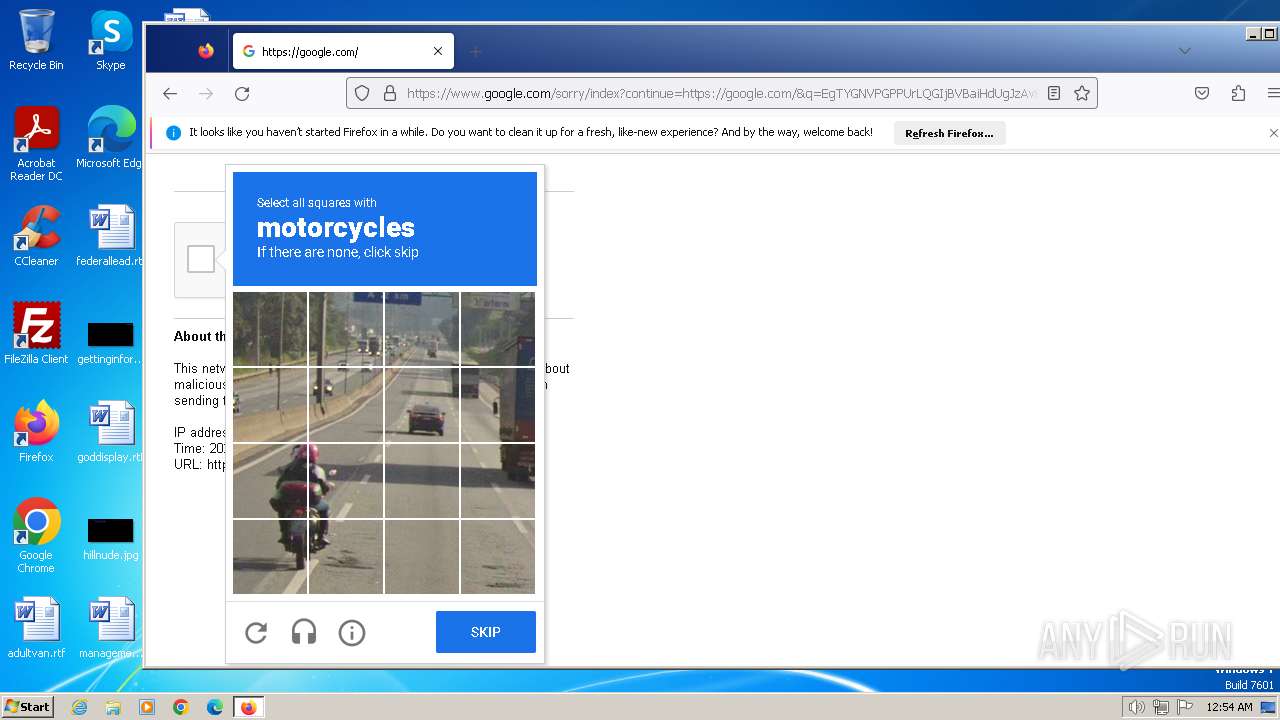Show site security padlock info

pos(390,93)
